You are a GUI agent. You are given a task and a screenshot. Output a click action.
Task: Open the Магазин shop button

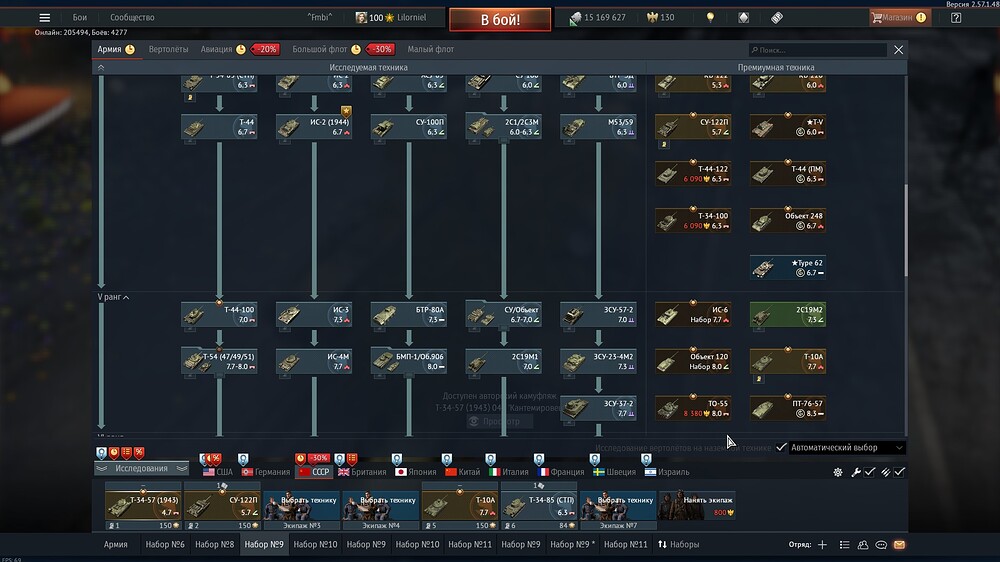[x=899, y=18]
